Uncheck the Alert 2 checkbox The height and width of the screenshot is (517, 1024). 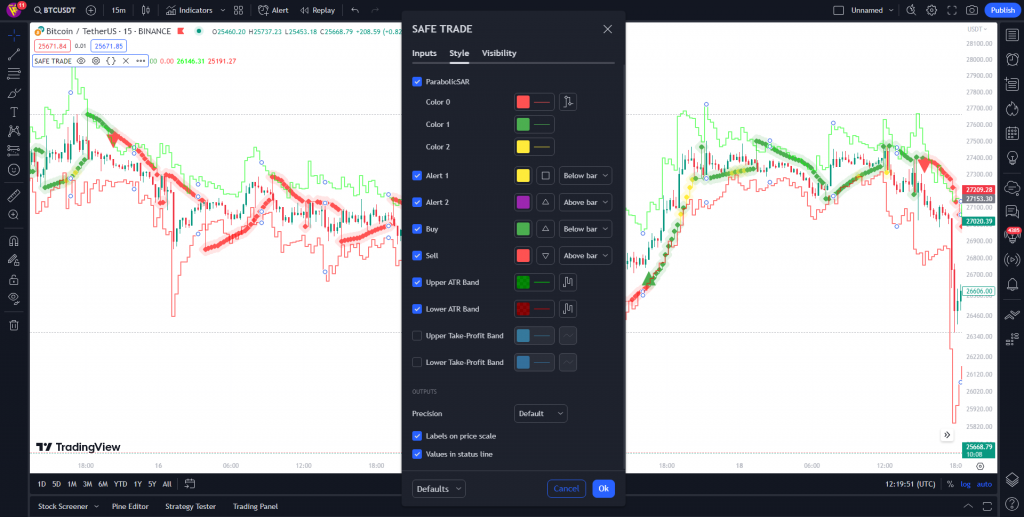(417, 202)
